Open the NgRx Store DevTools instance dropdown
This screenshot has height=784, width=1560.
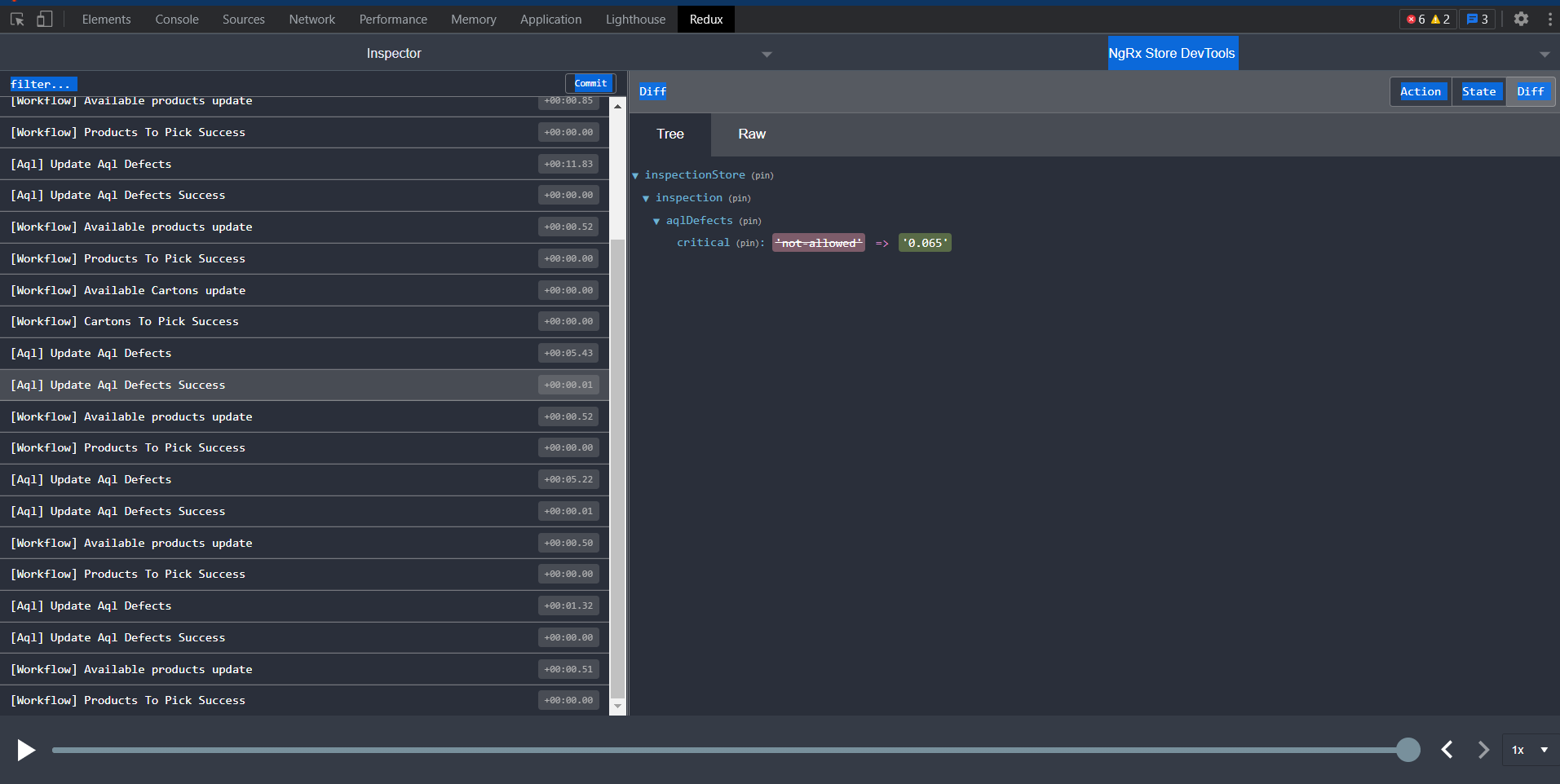(1545, 54)
